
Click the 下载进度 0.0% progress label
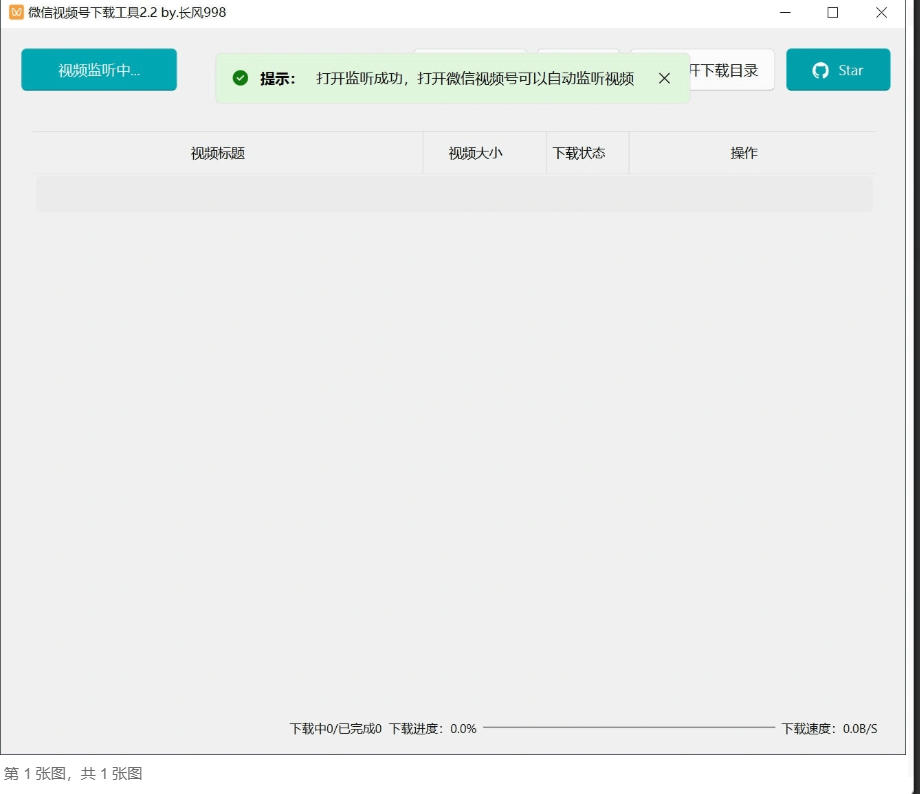point(432,729)
